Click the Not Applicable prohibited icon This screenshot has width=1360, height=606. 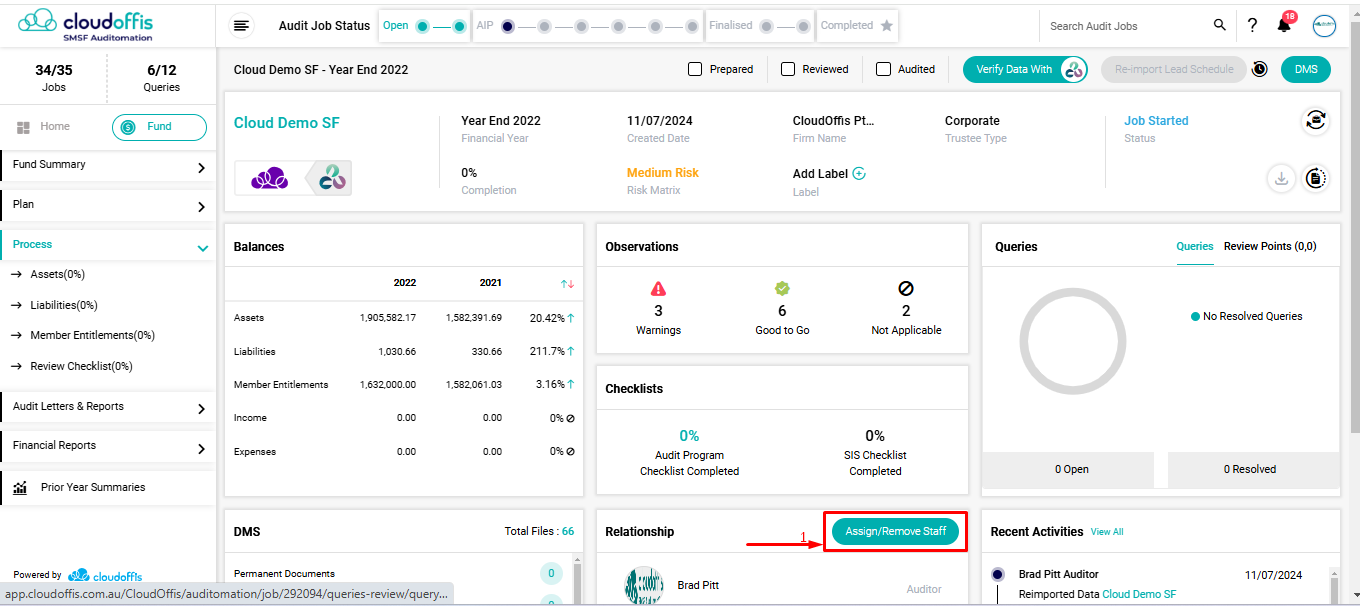click(906, 289)
